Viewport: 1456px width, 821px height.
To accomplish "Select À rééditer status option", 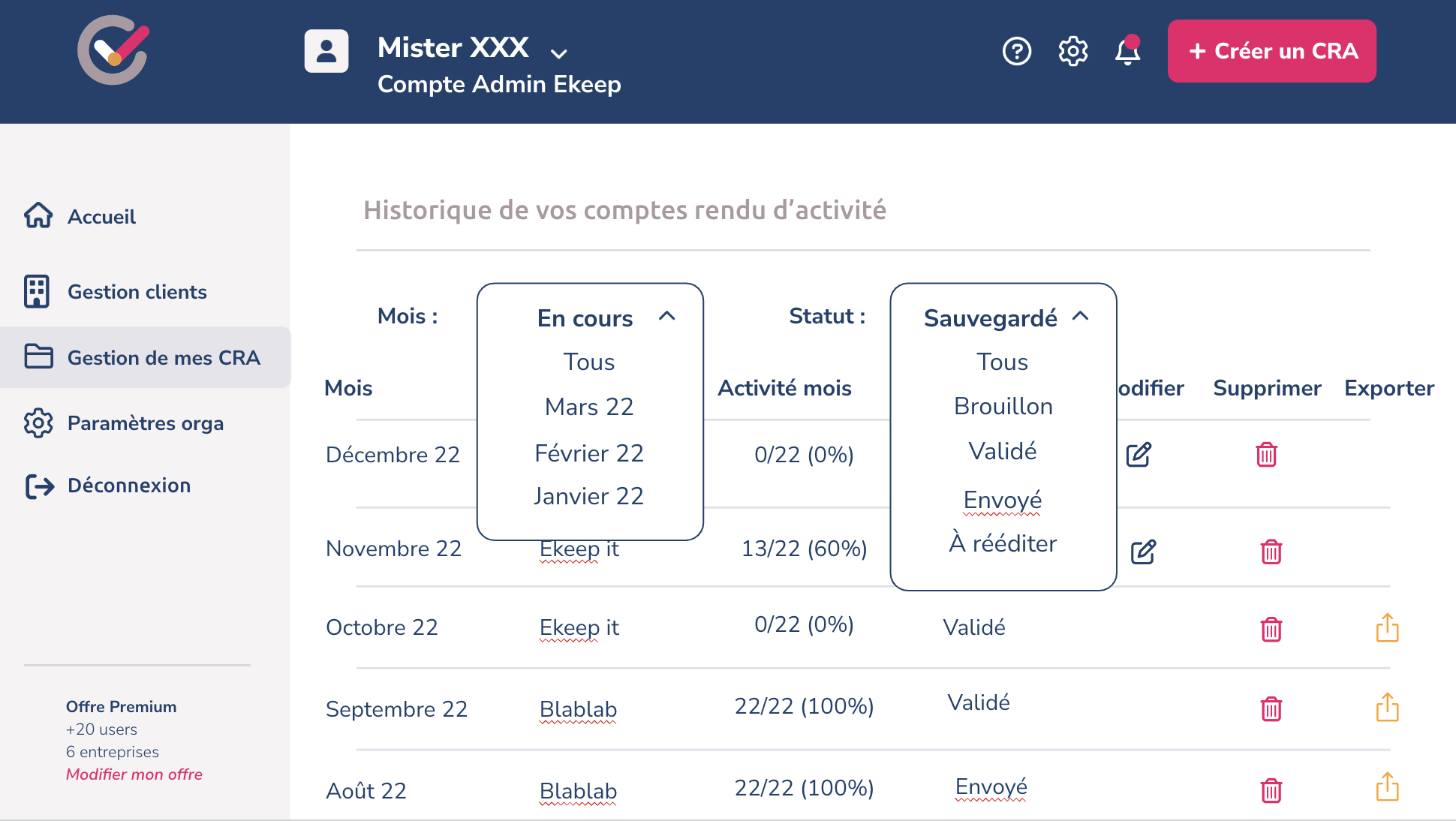I will click(1003, 543).
